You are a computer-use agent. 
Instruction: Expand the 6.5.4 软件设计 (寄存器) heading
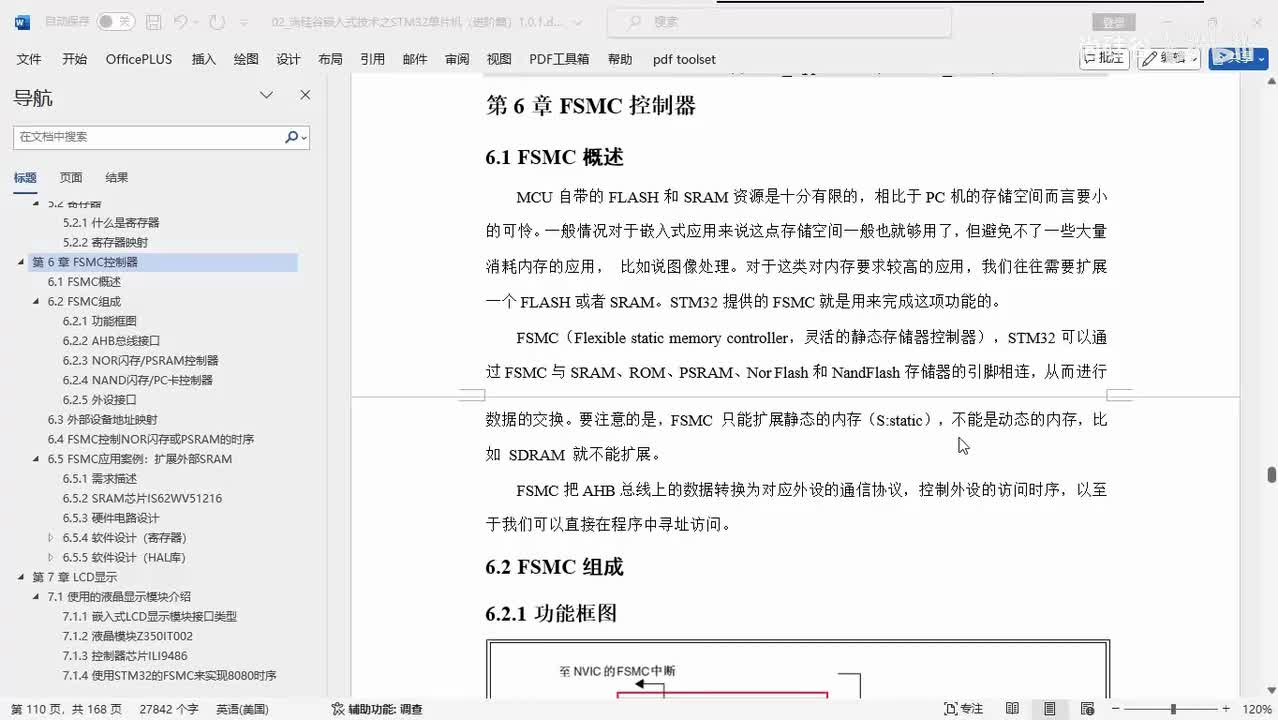[x=51, y=538]
